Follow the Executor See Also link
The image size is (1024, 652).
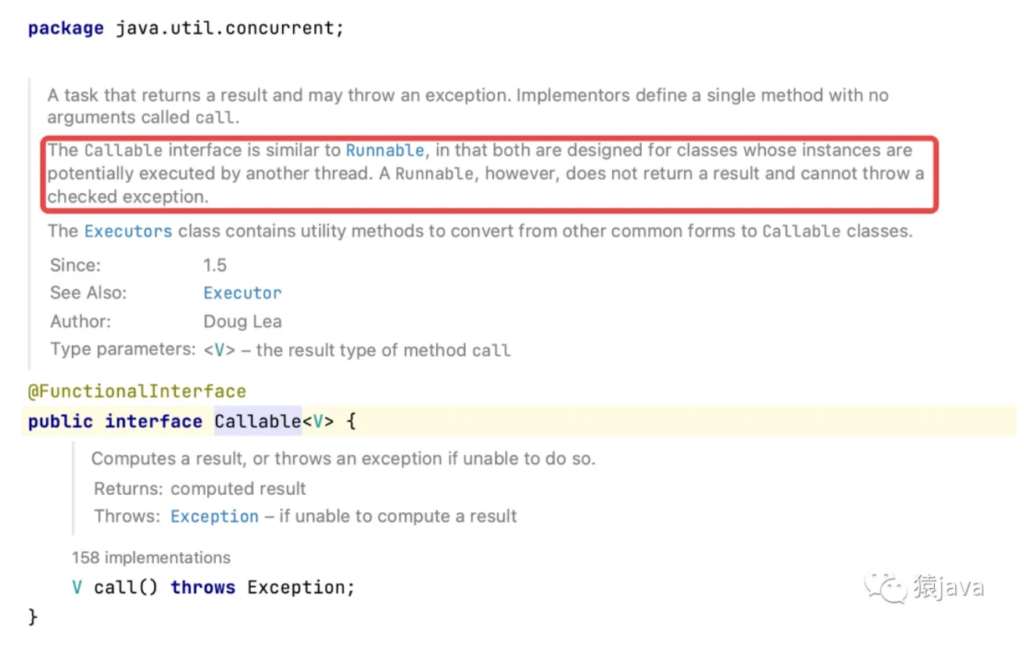(242, 293)
